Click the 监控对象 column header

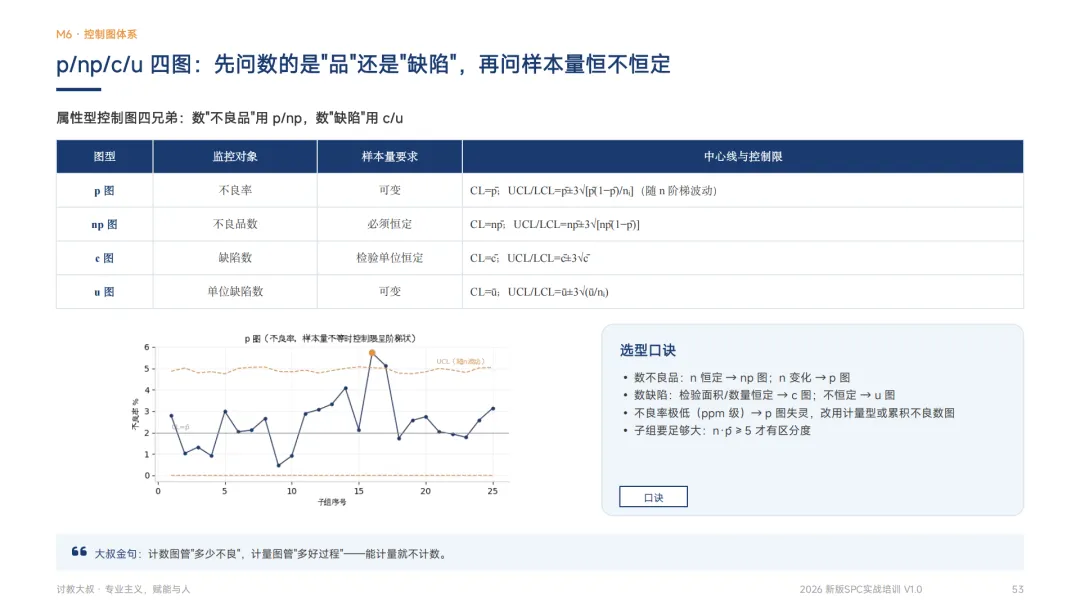(x=235, y=156)
